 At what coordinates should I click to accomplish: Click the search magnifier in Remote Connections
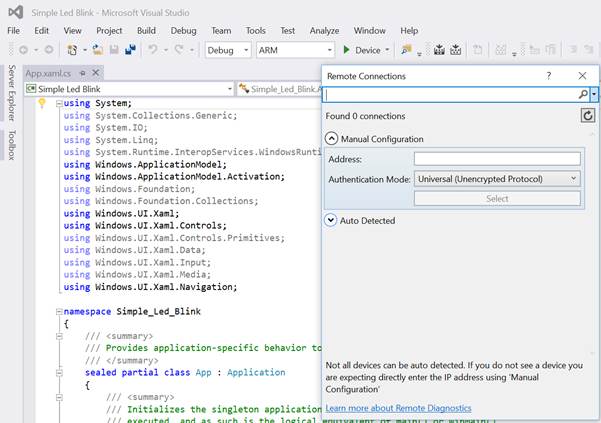[582, 94]
